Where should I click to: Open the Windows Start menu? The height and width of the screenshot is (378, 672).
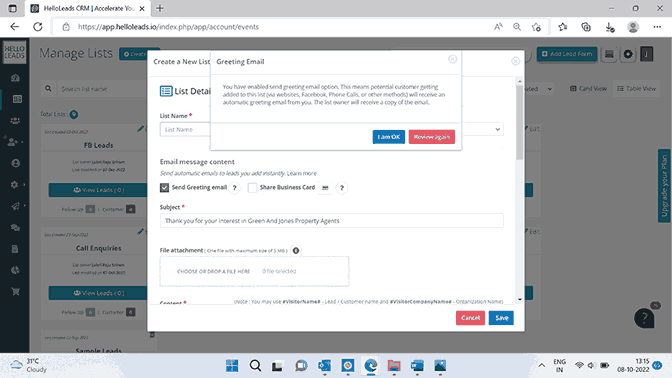click(x=232, y=366)
